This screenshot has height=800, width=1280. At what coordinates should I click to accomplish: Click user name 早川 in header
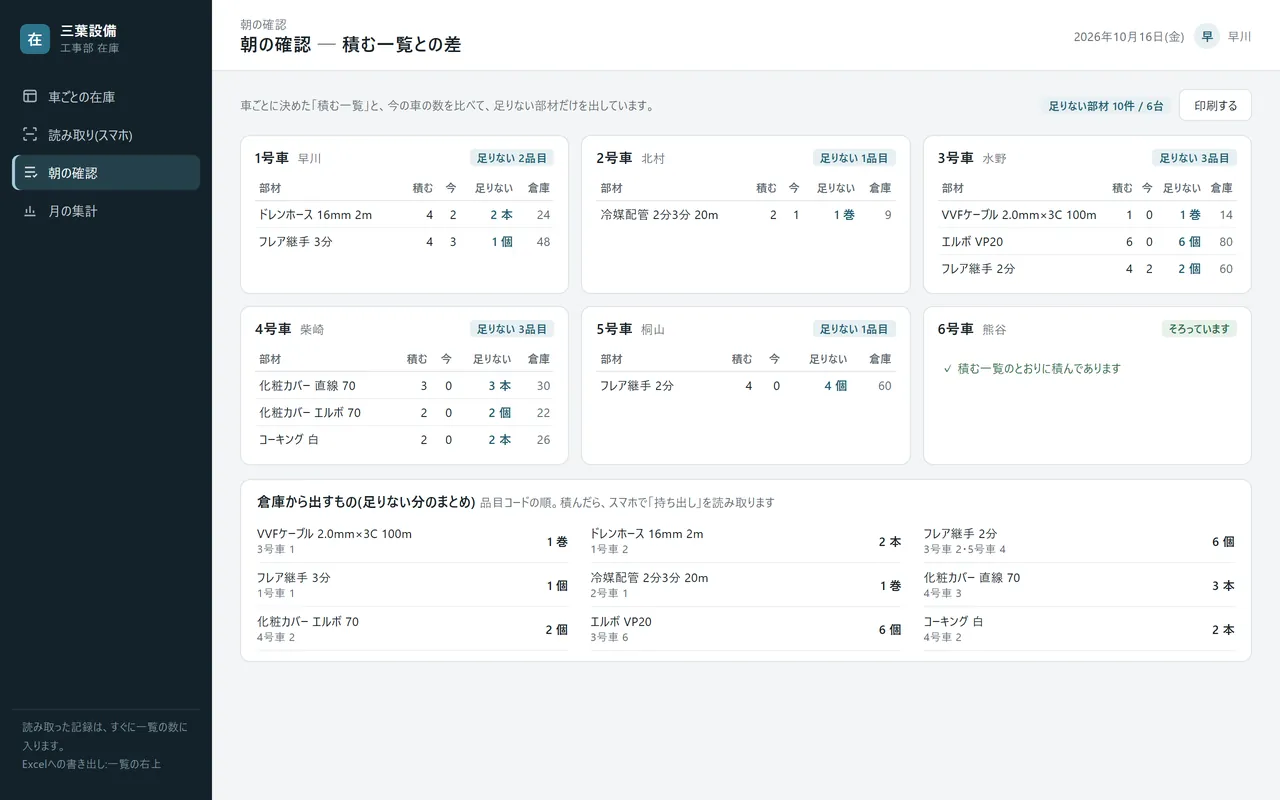click(1240, 37)
